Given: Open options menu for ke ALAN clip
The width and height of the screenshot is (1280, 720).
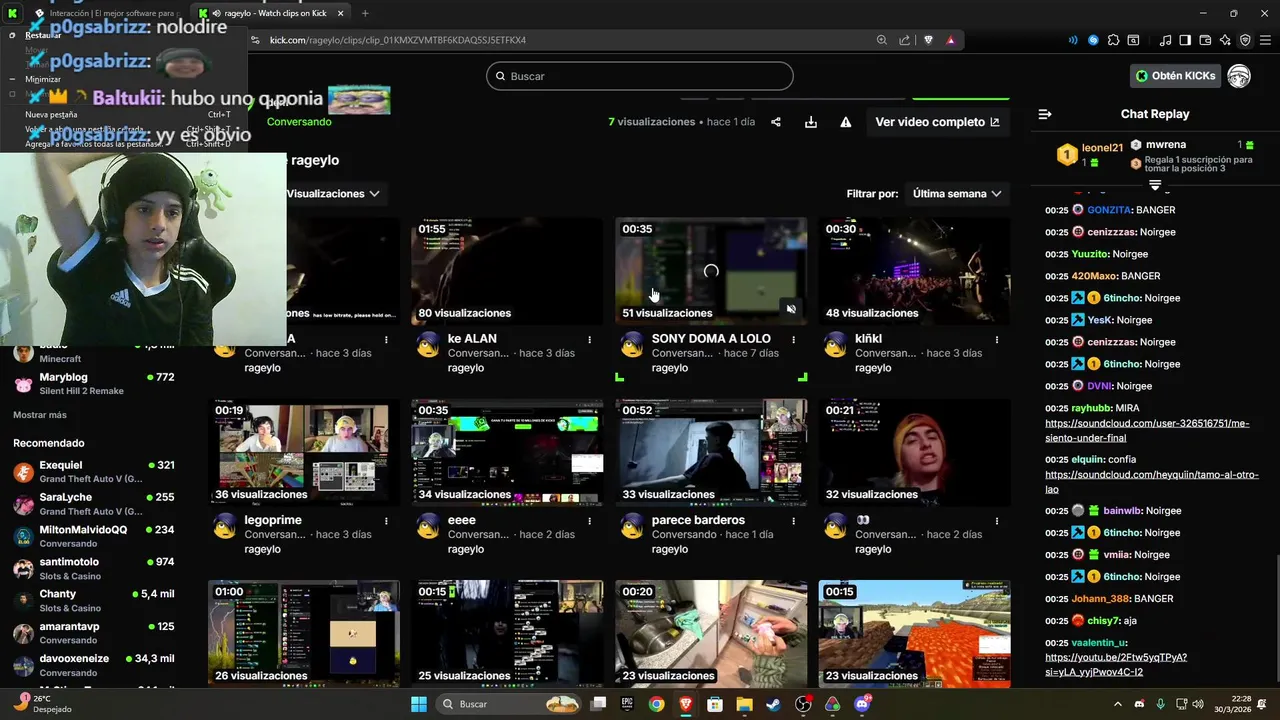Looking at the screenshot, I should (x=590, y=339).
